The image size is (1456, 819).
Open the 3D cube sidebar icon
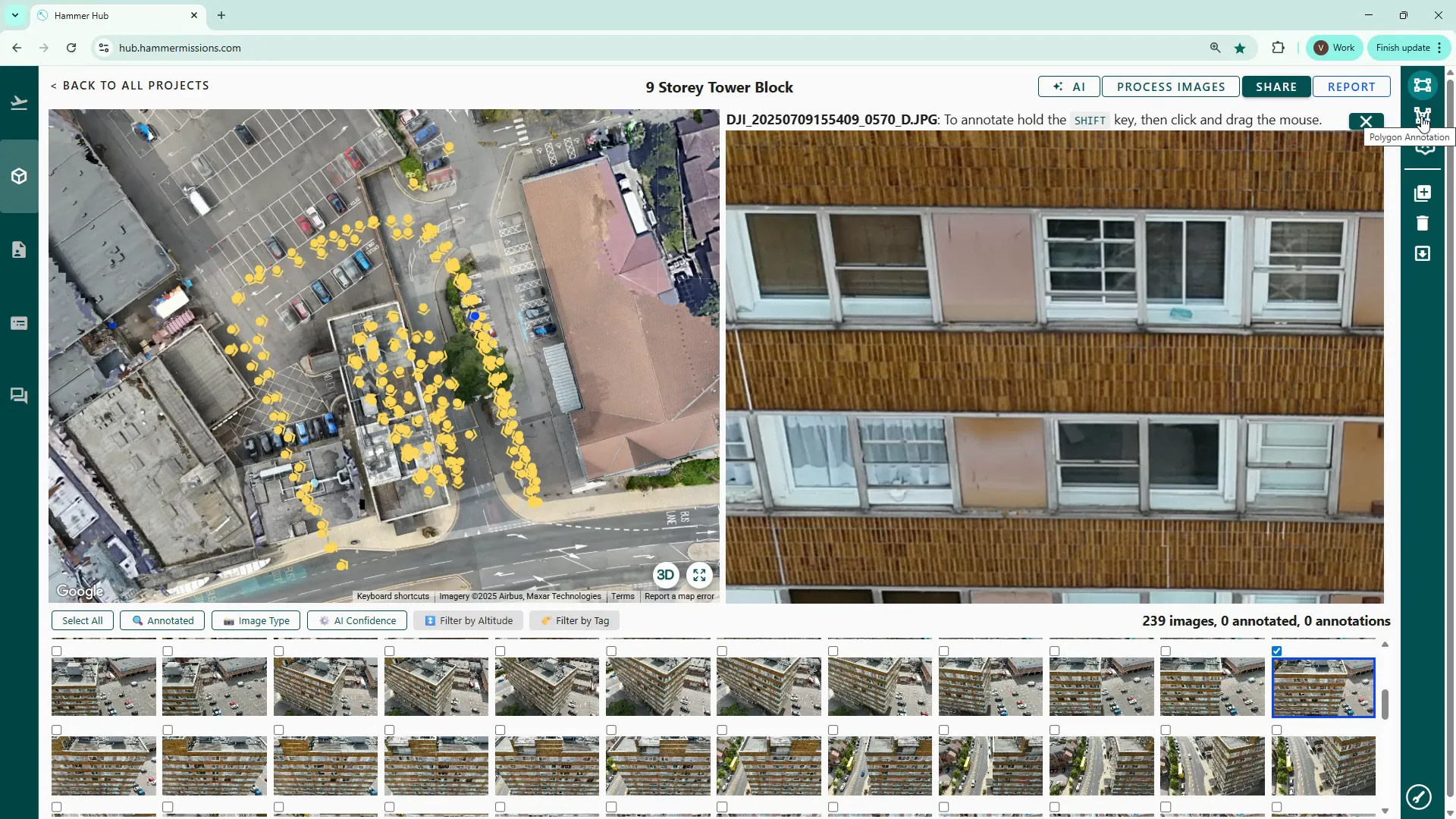(19, 176)
